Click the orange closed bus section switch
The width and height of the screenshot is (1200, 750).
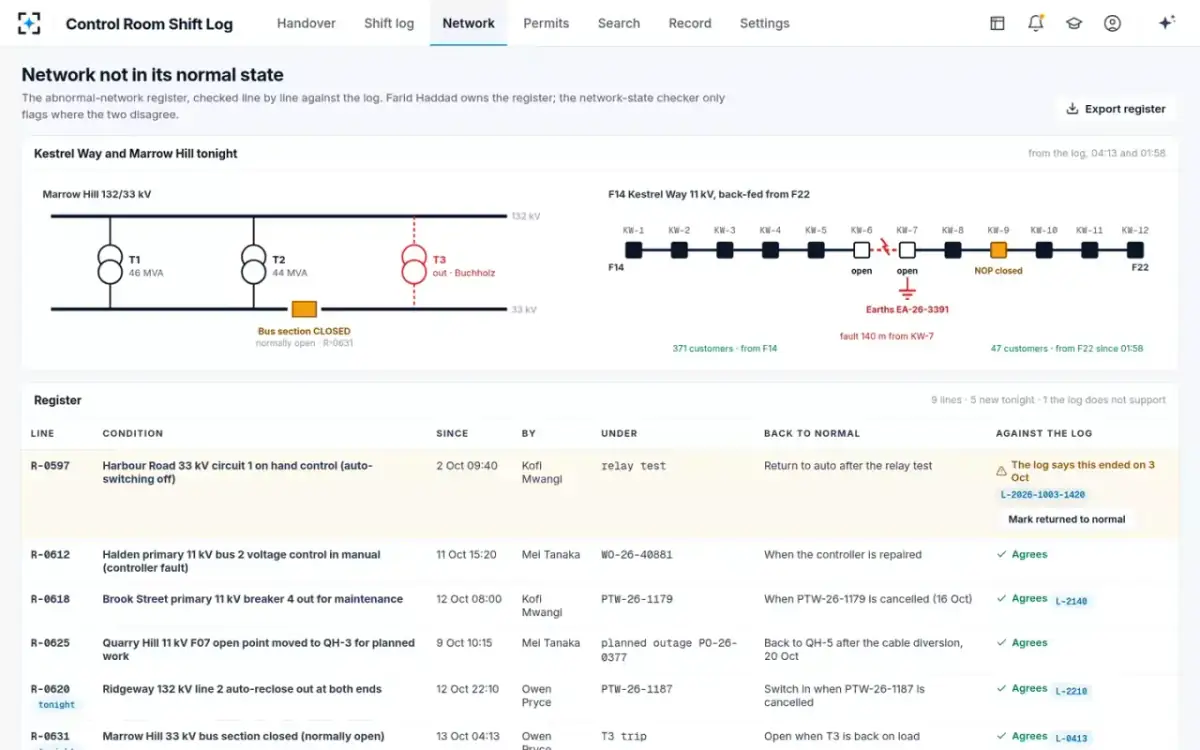click(304, 309)
